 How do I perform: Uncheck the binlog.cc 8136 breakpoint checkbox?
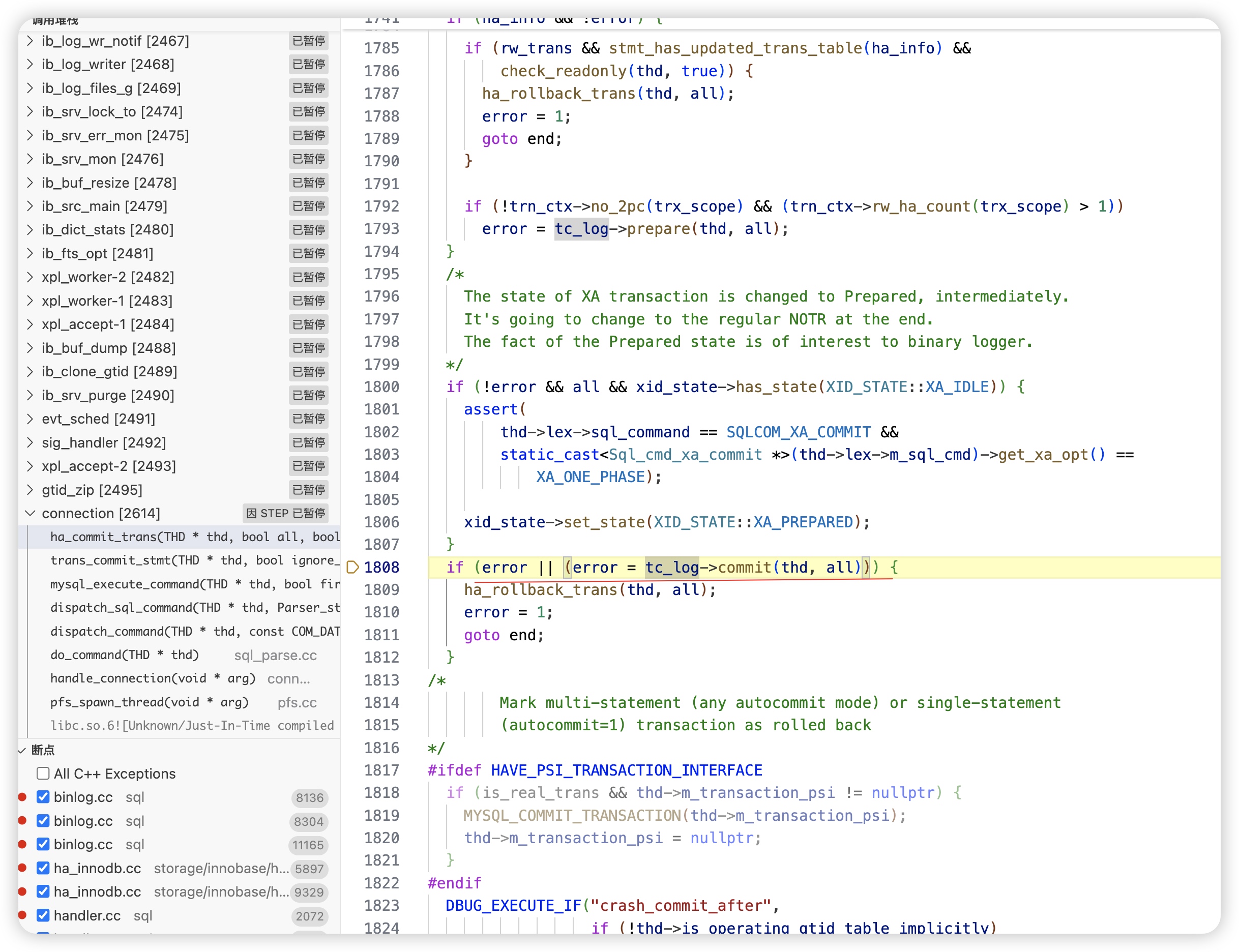tap(43, 797)
